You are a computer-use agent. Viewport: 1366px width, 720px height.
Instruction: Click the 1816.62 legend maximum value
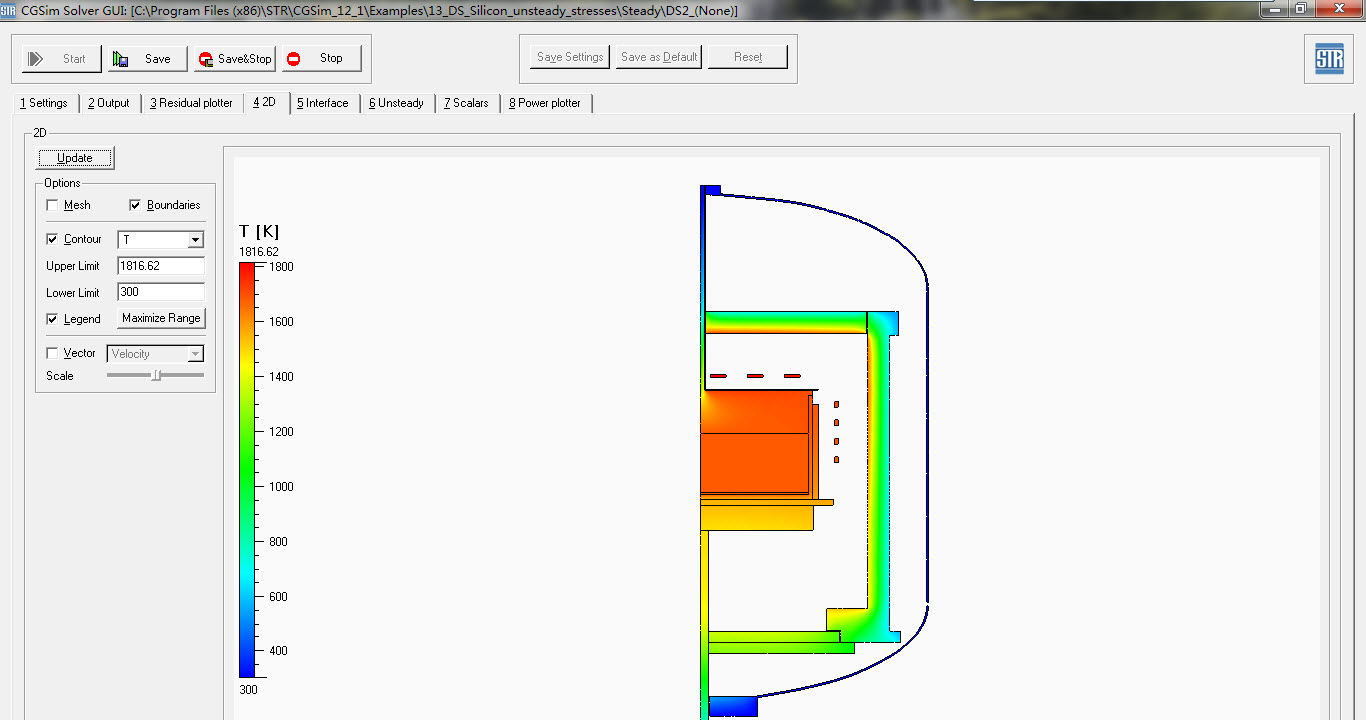click(258, 252)
